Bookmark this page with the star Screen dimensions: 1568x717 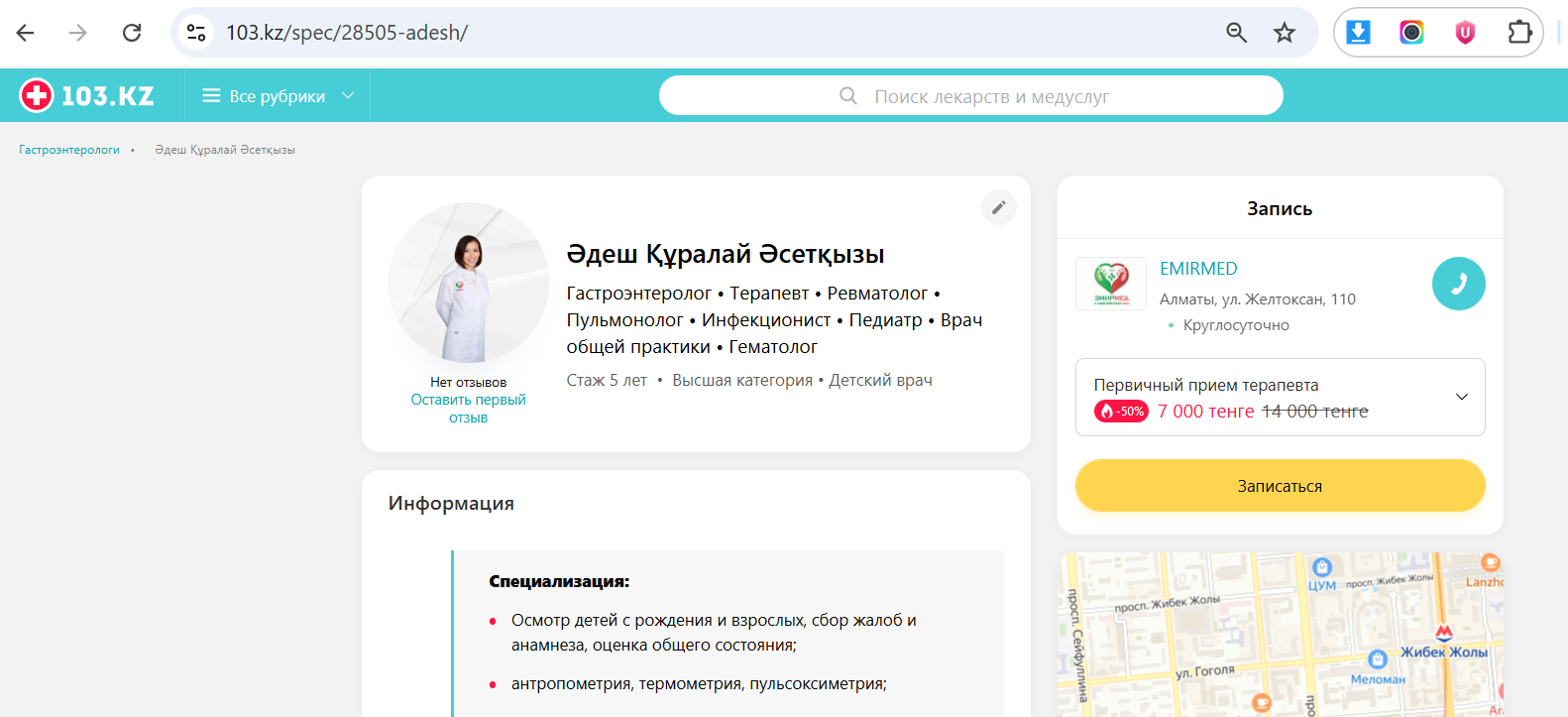point(1285,33)
